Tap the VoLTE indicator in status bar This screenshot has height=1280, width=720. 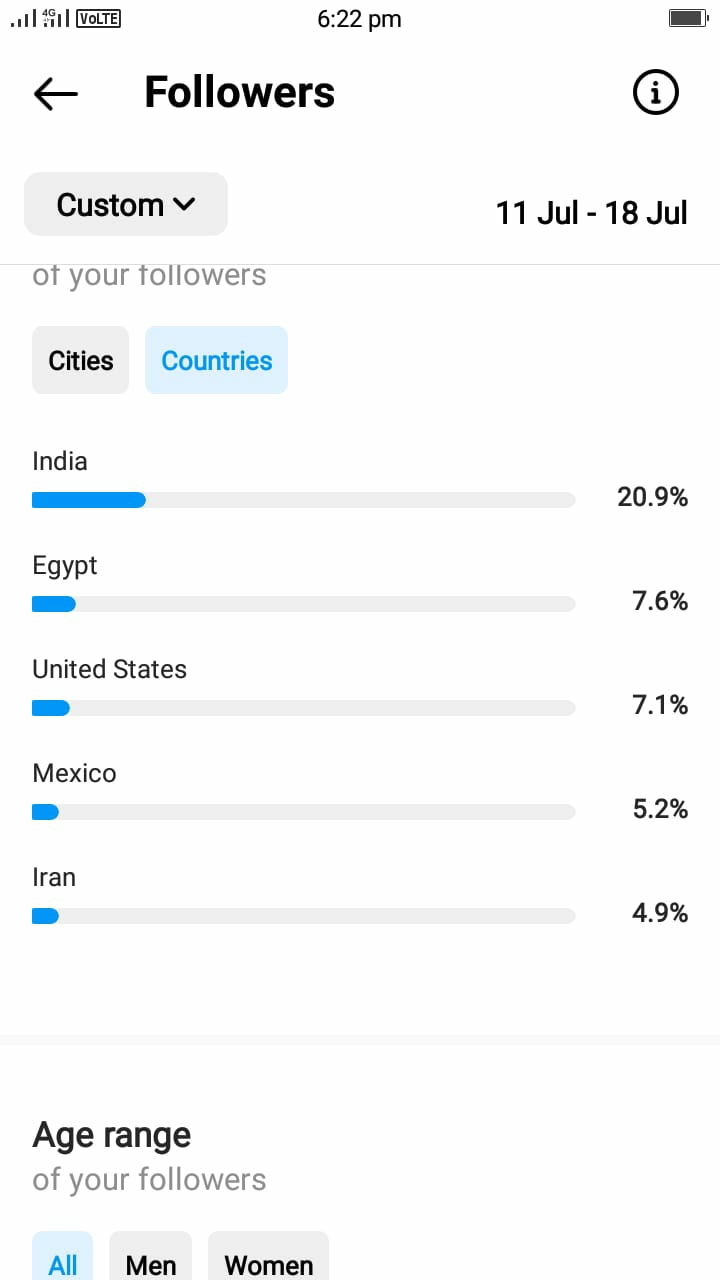(98, 18)
